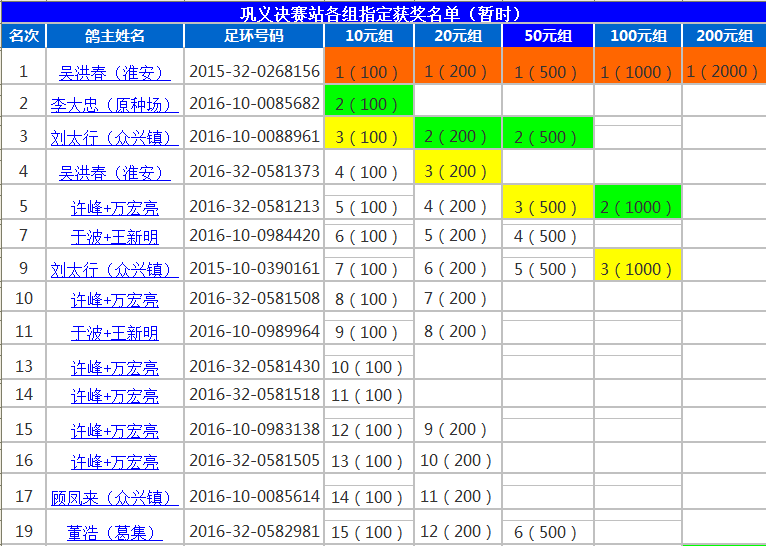Select the 名次 column header
This screenshot has height=546, width=766.
tap(23, 36)
